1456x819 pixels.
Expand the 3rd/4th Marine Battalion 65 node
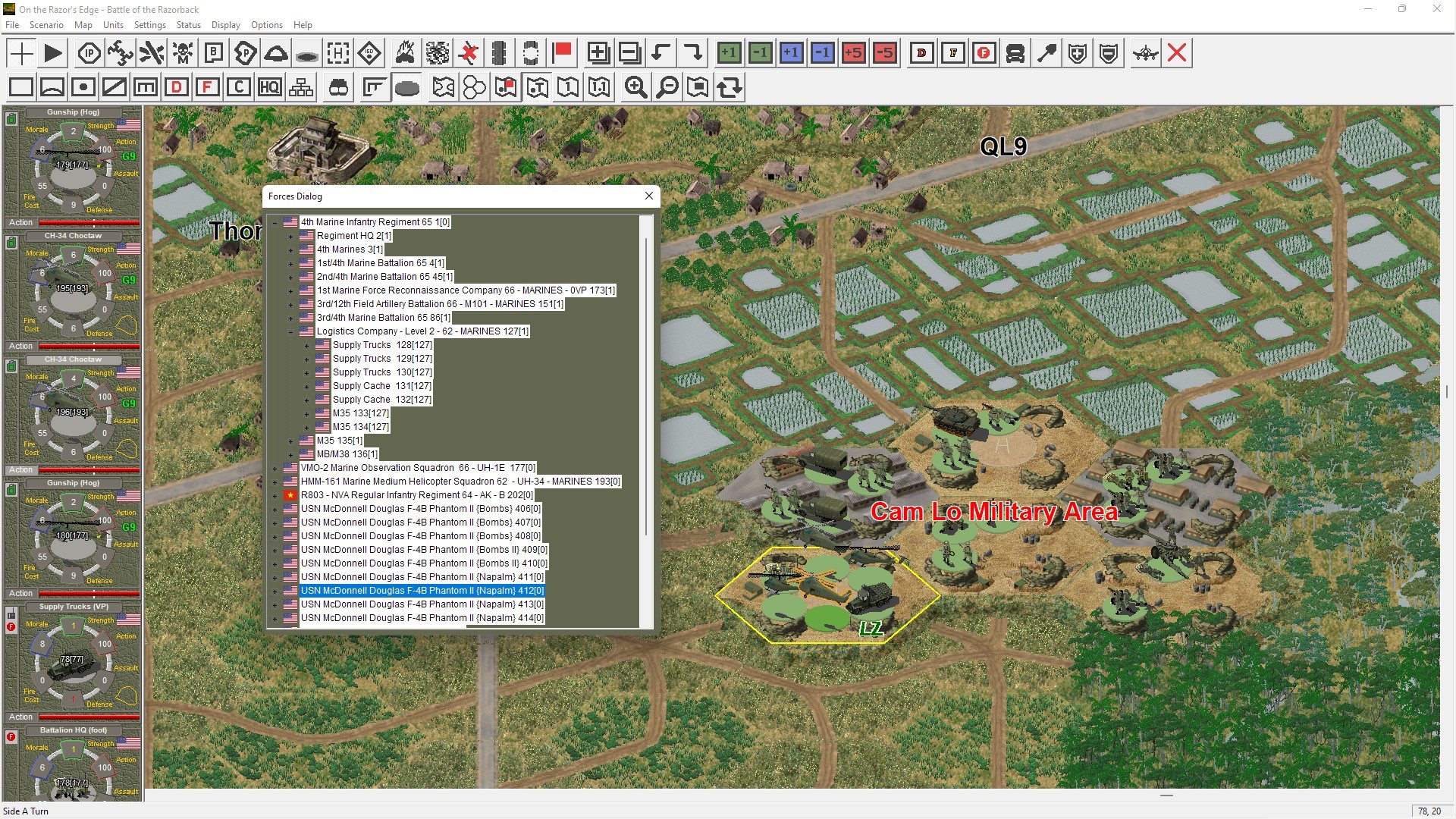[290, 318]
